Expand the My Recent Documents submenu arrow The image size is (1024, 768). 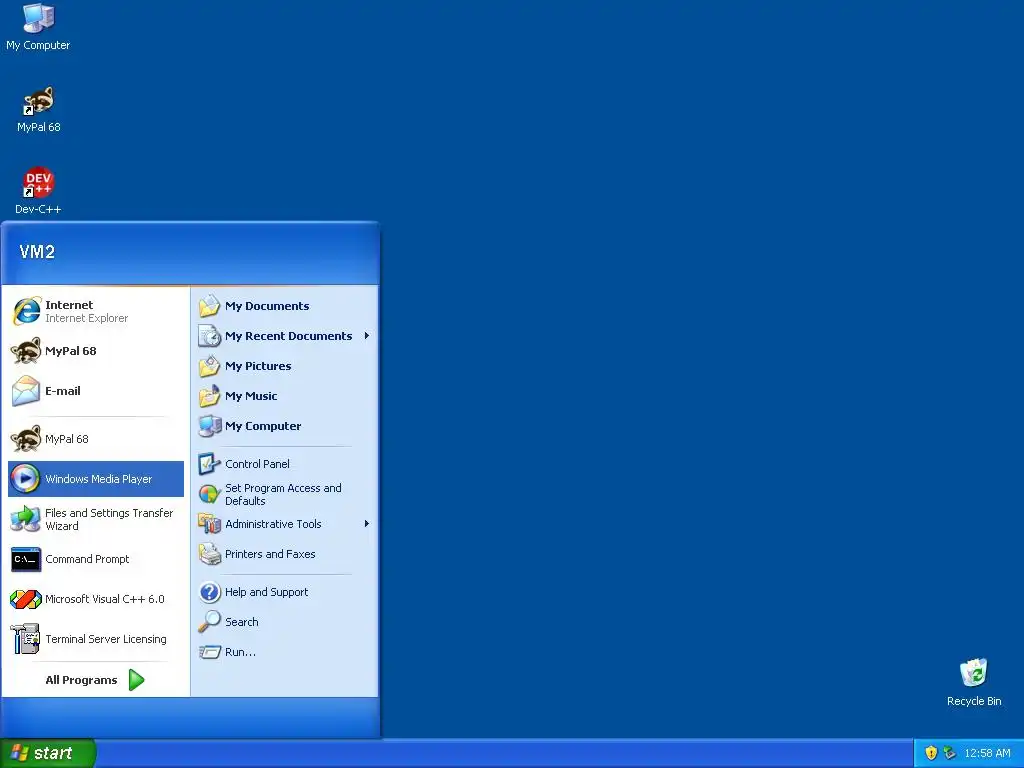[x=366, y=336]
